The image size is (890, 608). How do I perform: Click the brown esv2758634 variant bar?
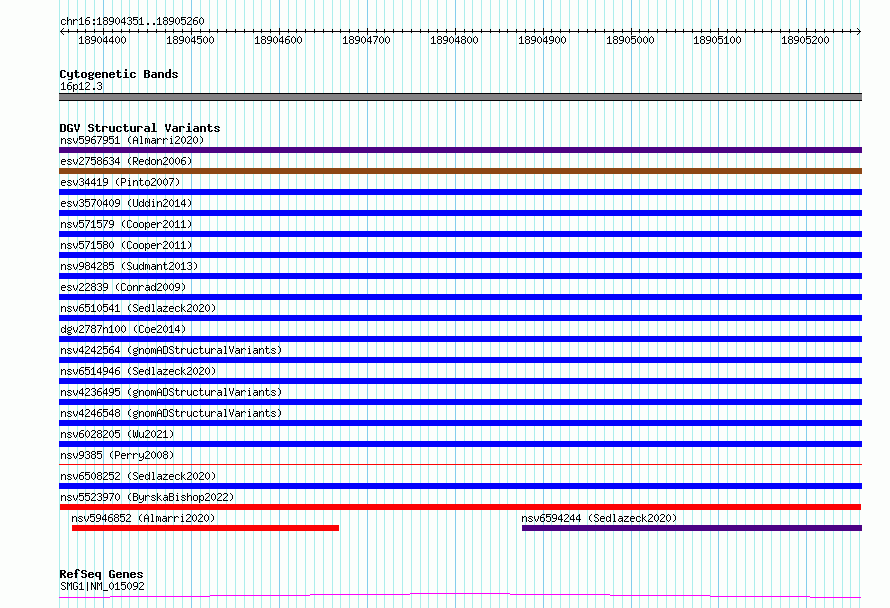click(460, 171)
